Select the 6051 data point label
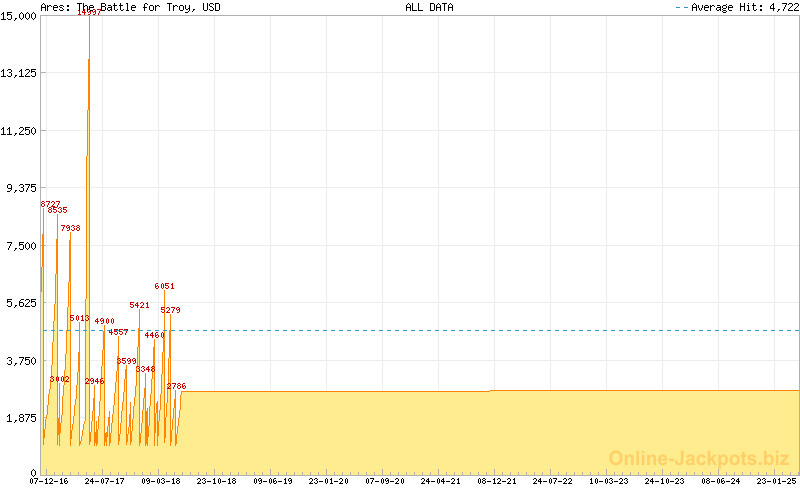 point(165,286)
